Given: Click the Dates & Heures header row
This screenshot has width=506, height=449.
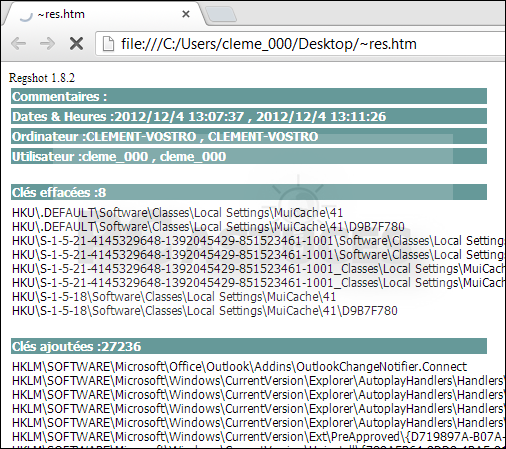Looking at the screenshot, I should coord(249,116).
